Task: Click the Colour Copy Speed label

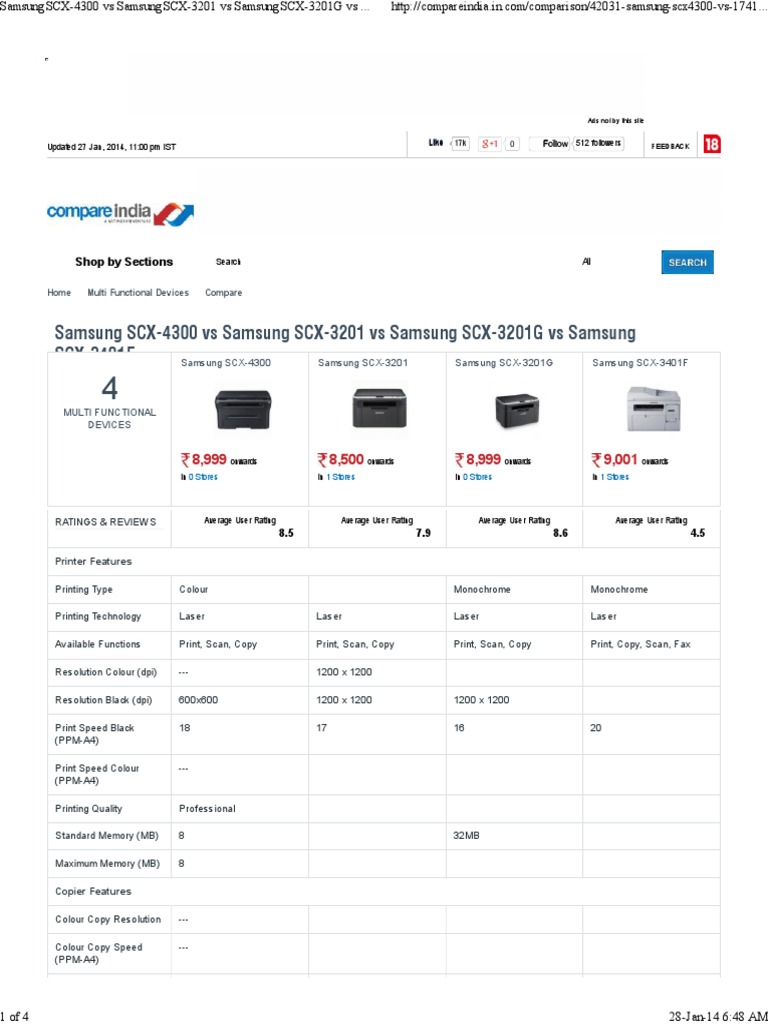Action: (99, 953)
